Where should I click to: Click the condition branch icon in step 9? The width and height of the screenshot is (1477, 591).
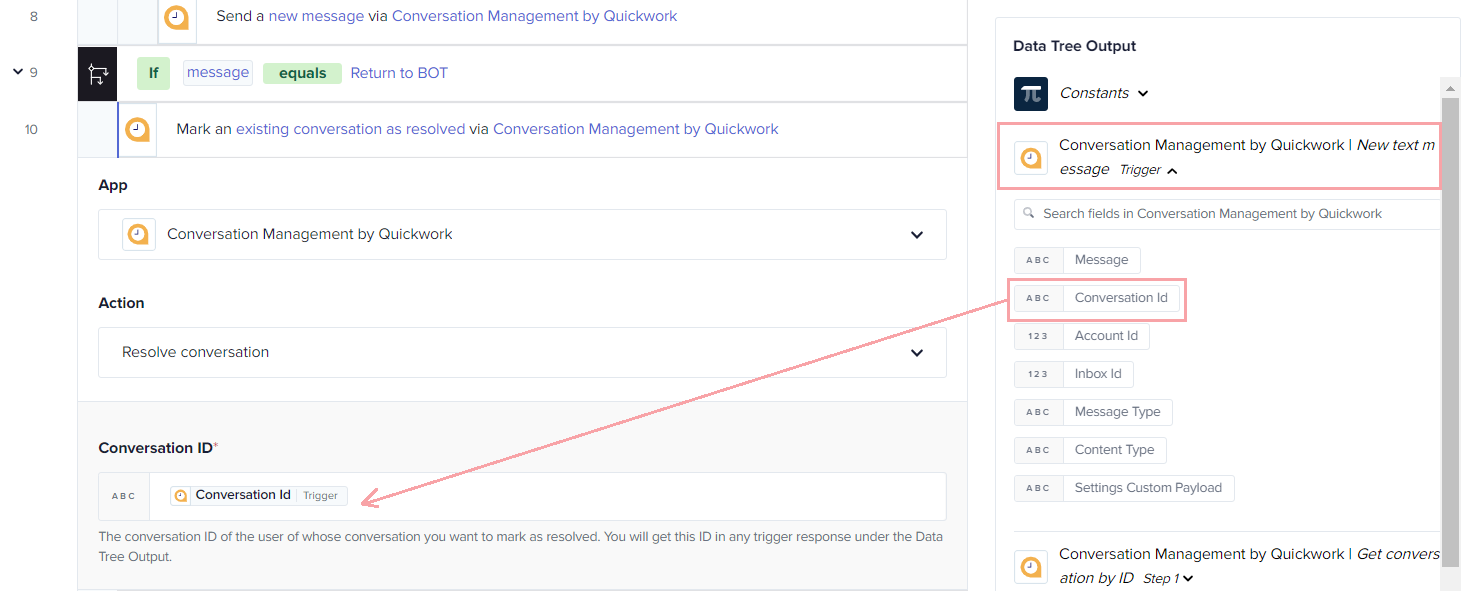pyautogui.click(x=98, y=74)
